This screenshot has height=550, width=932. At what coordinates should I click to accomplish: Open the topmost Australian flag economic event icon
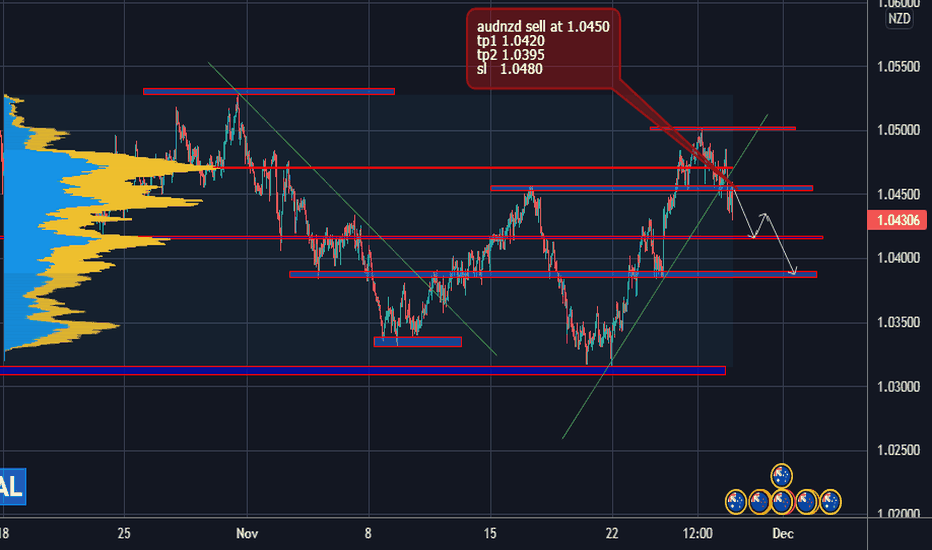[x=782, y=476]
